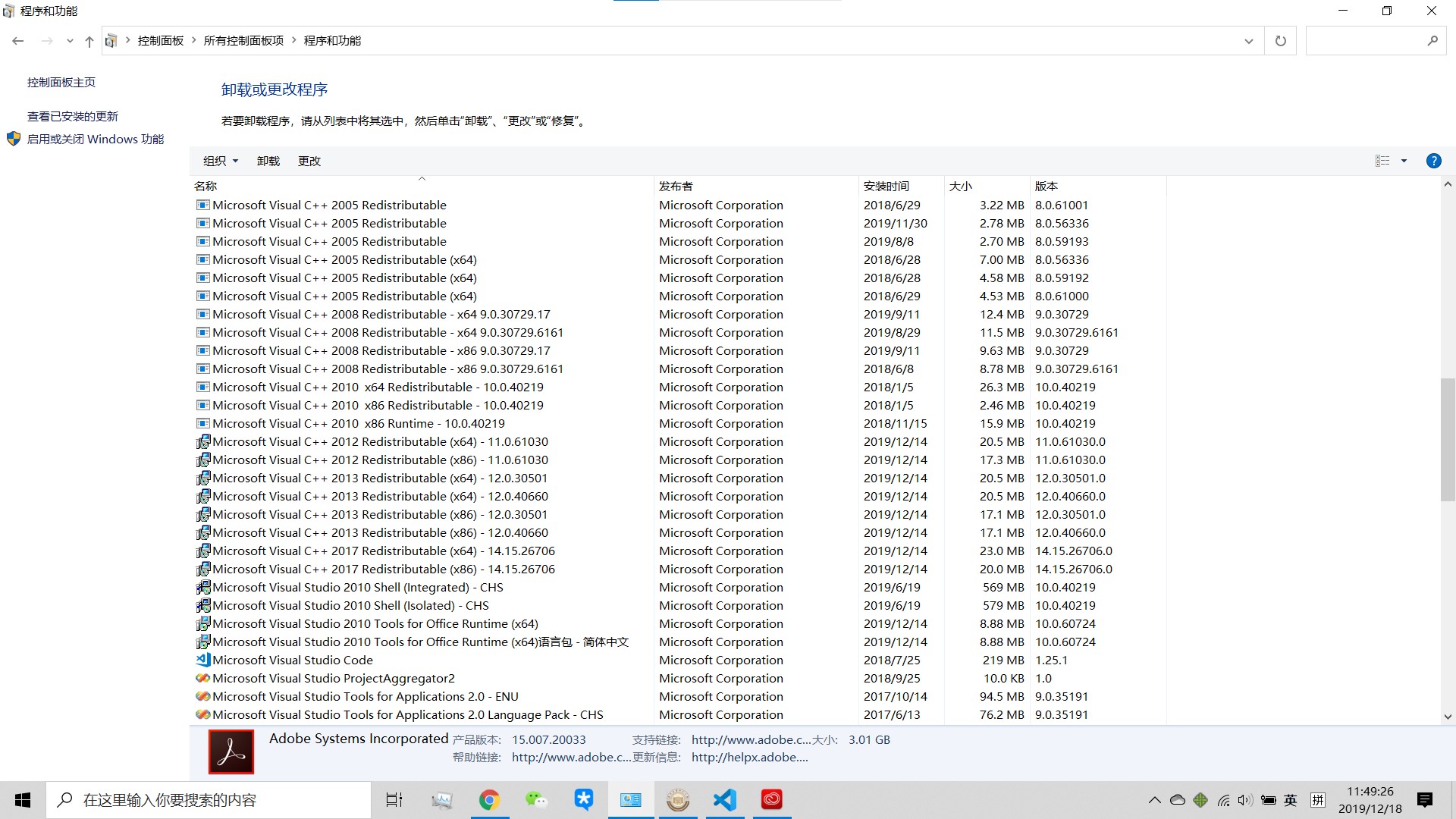1456x819 pixels.
Task: Click the Microsoft Visual Studio Code icon
Action: pos(203,661)
